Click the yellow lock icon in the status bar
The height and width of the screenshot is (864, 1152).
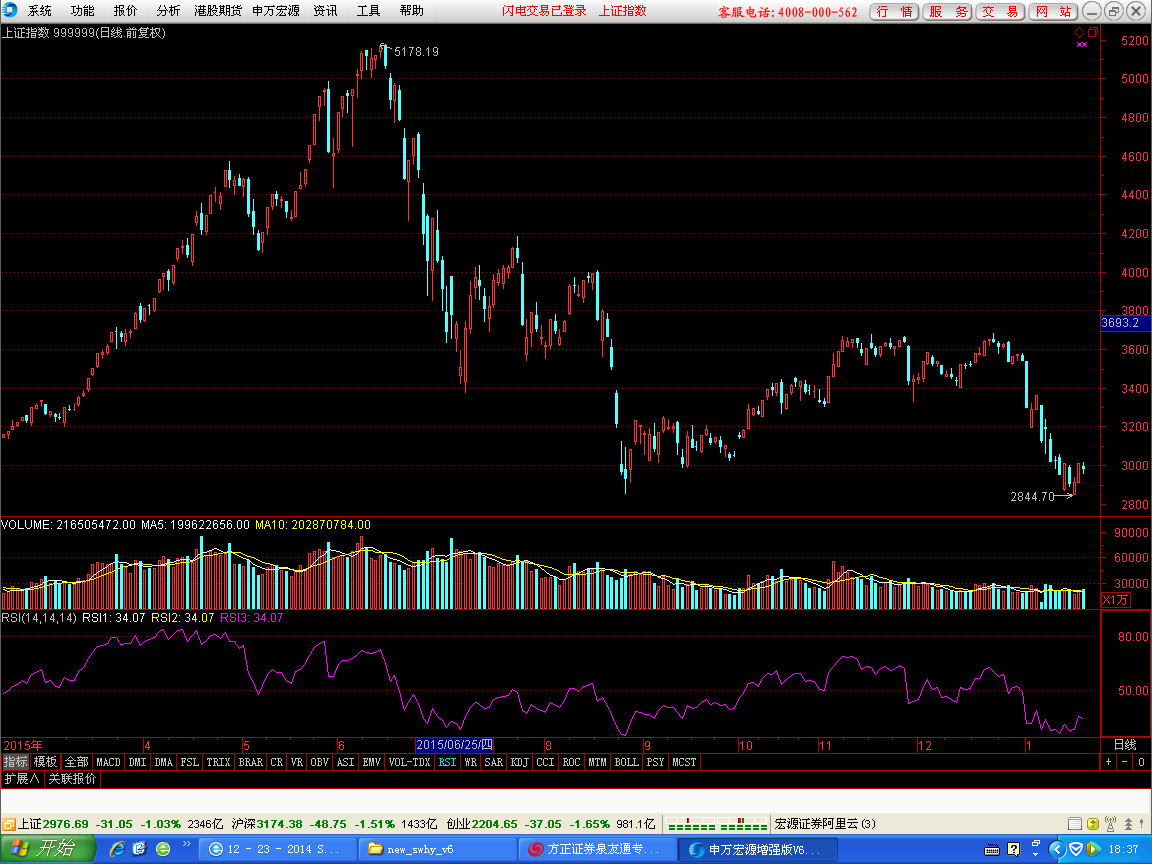coord(1092,824)
